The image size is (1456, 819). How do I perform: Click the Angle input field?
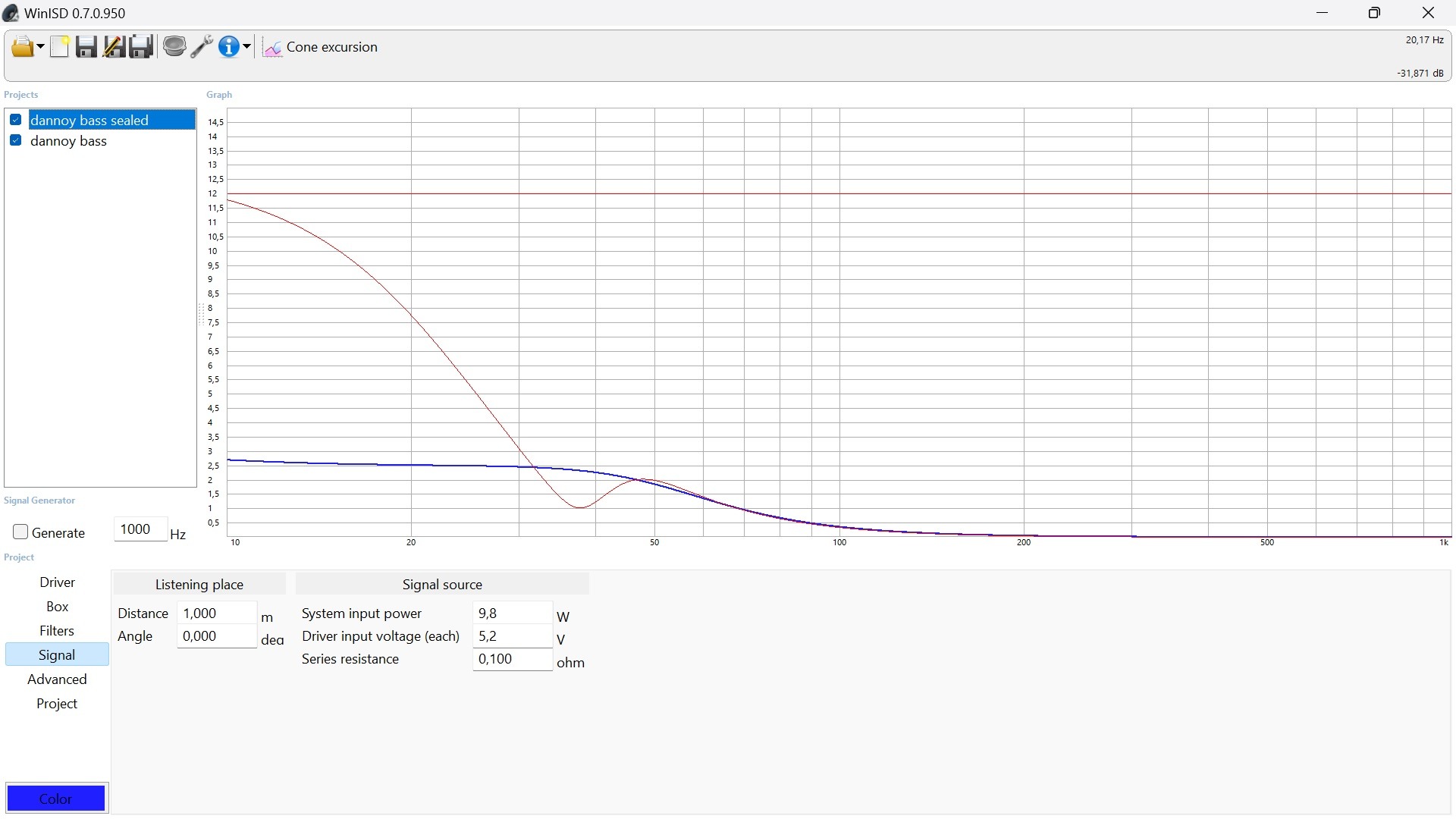[x=216, y=636]
